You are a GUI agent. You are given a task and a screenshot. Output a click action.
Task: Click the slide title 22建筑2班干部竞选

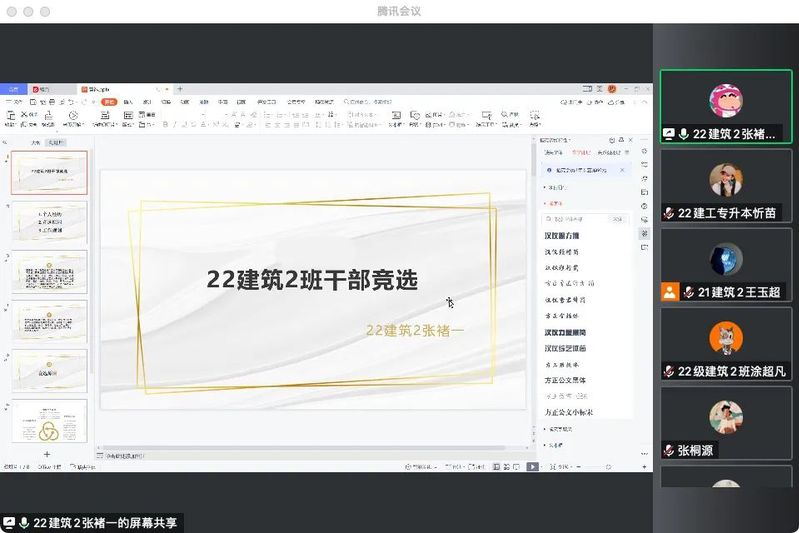(312, 280)
